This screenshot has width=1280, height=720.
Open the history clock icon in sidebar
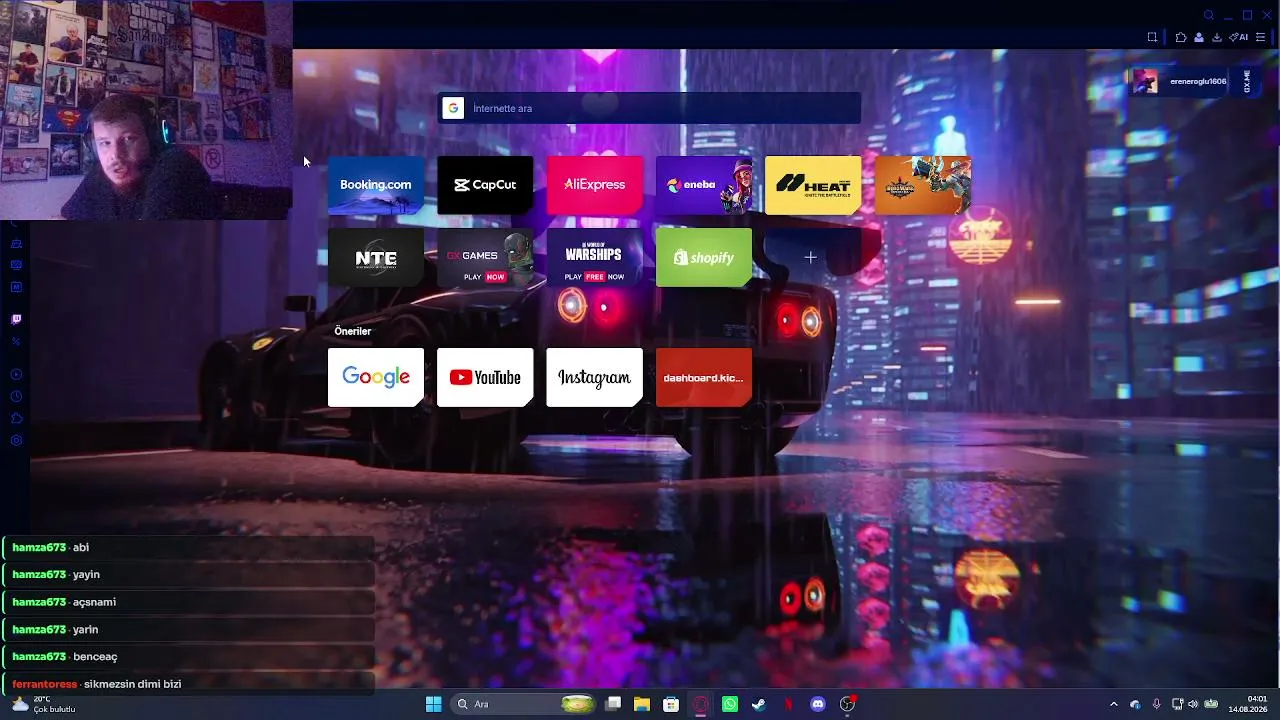[x=16, y=396]
